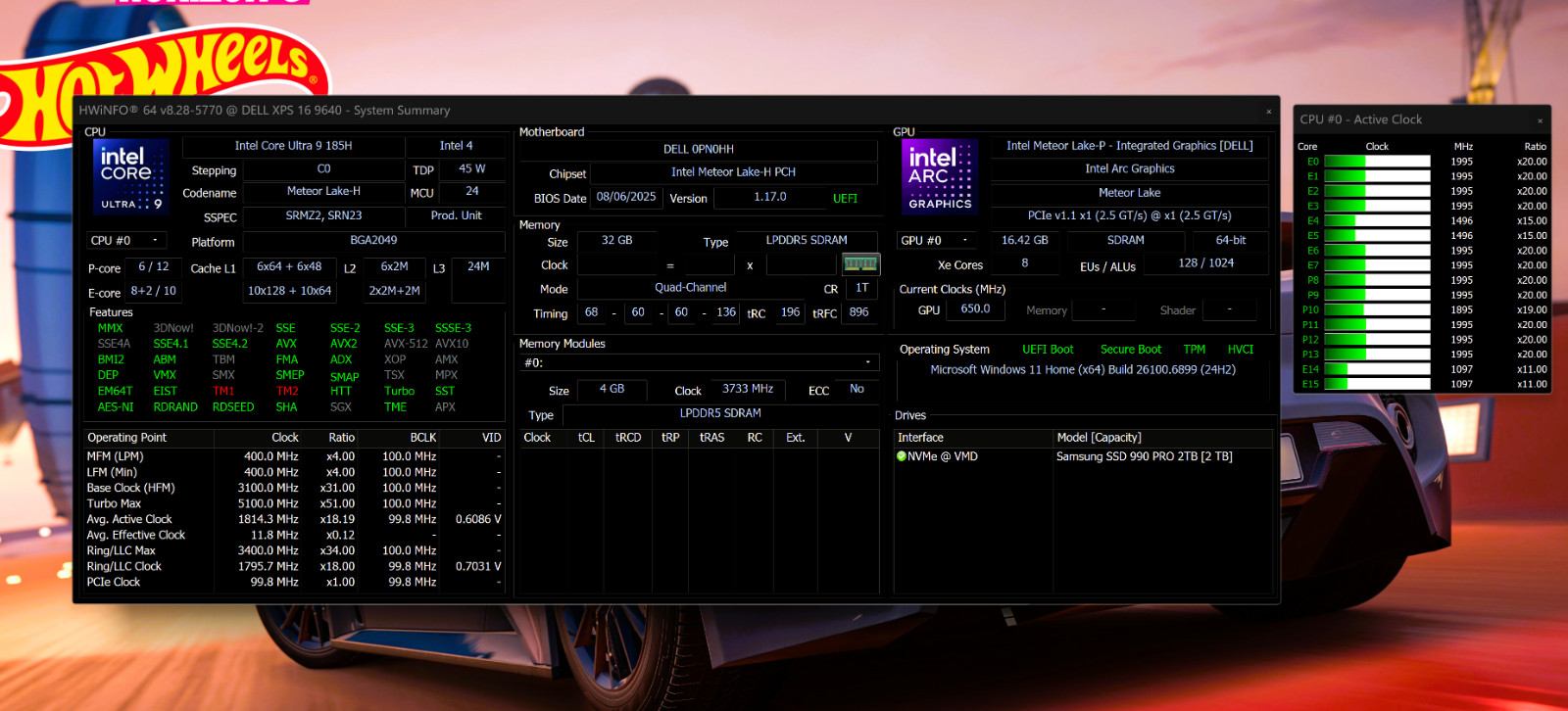Click the P10 row x19.00 ratio
This screenshot has width=1568, height=711.
[1532, 309]
